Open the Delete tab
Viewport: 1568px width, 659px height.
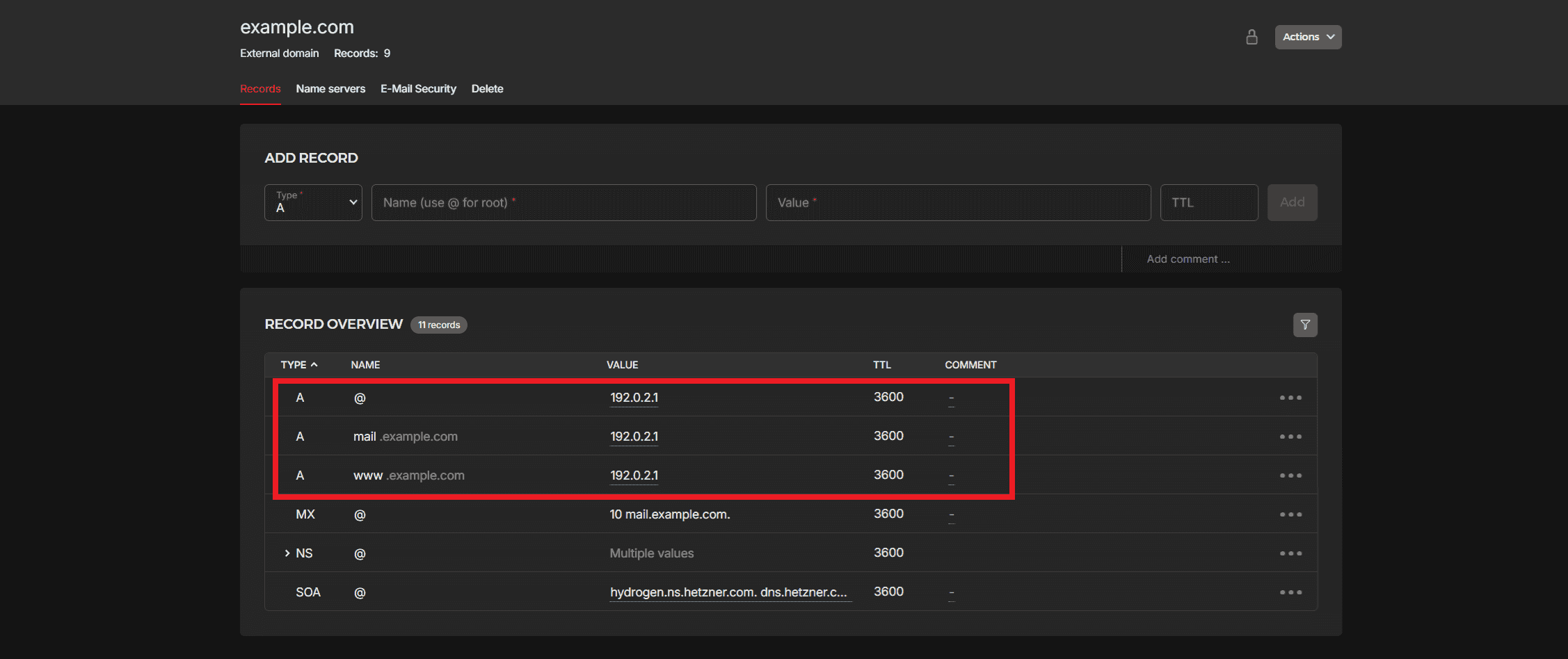[487, 89]
